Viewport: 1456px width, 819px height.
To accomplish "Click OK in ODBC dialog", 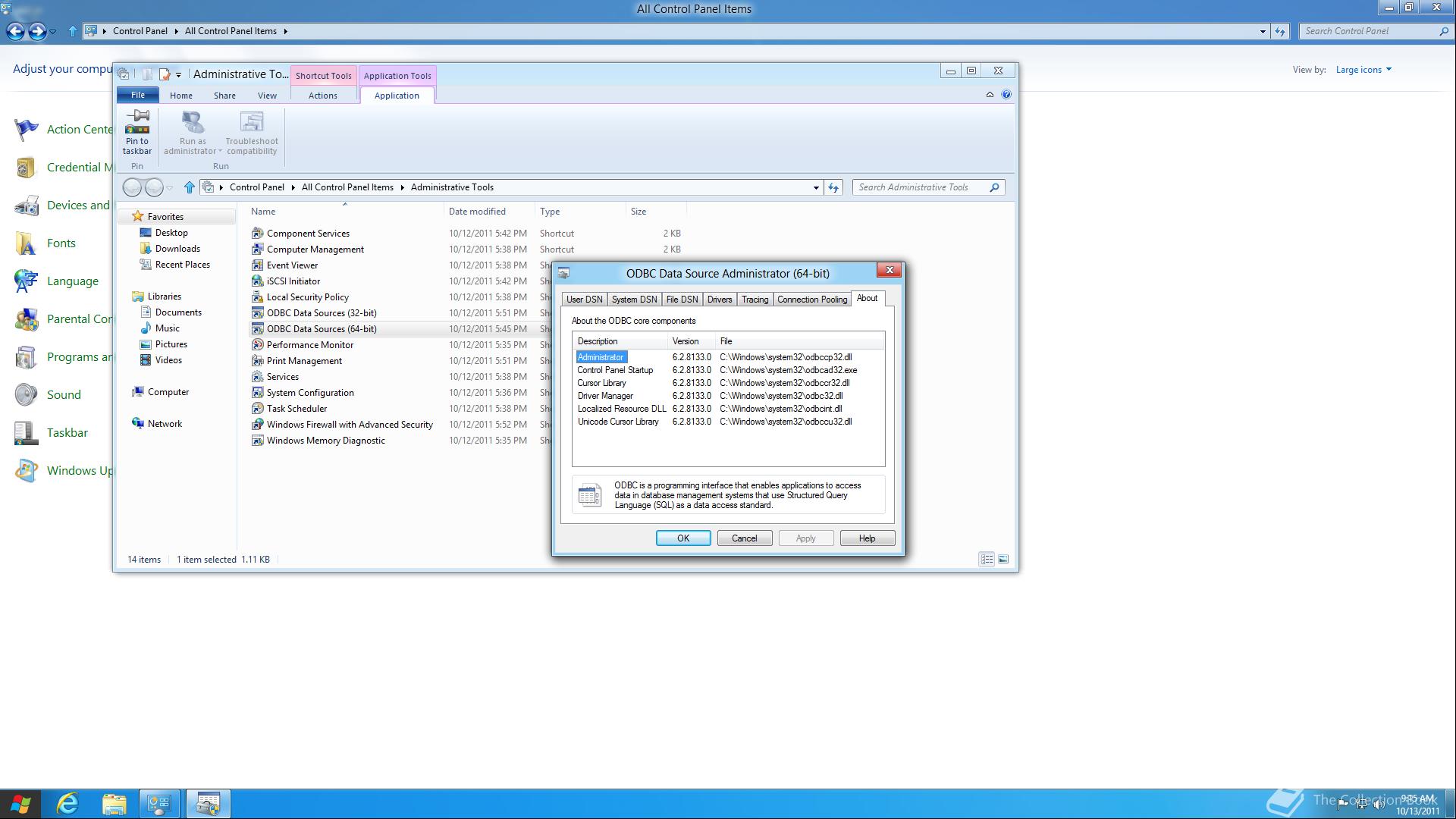I will (x=683, y=538).
